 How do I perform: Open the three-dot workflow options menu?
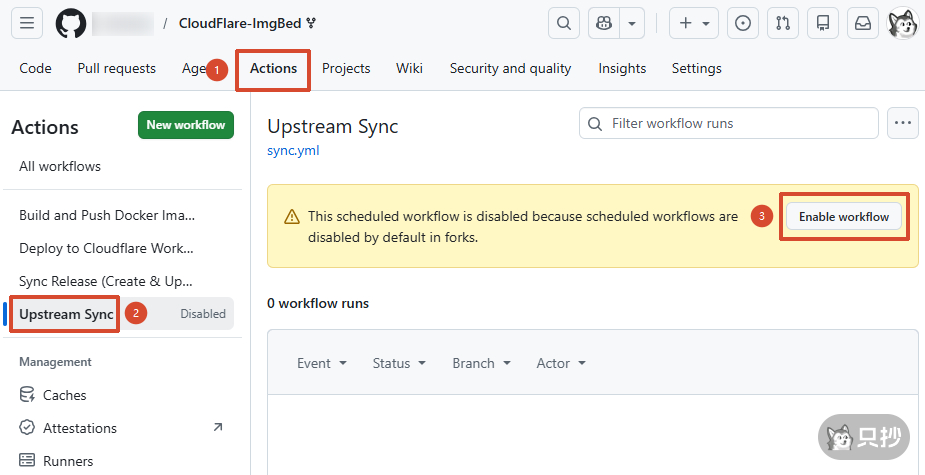click(x=903, y=123)
